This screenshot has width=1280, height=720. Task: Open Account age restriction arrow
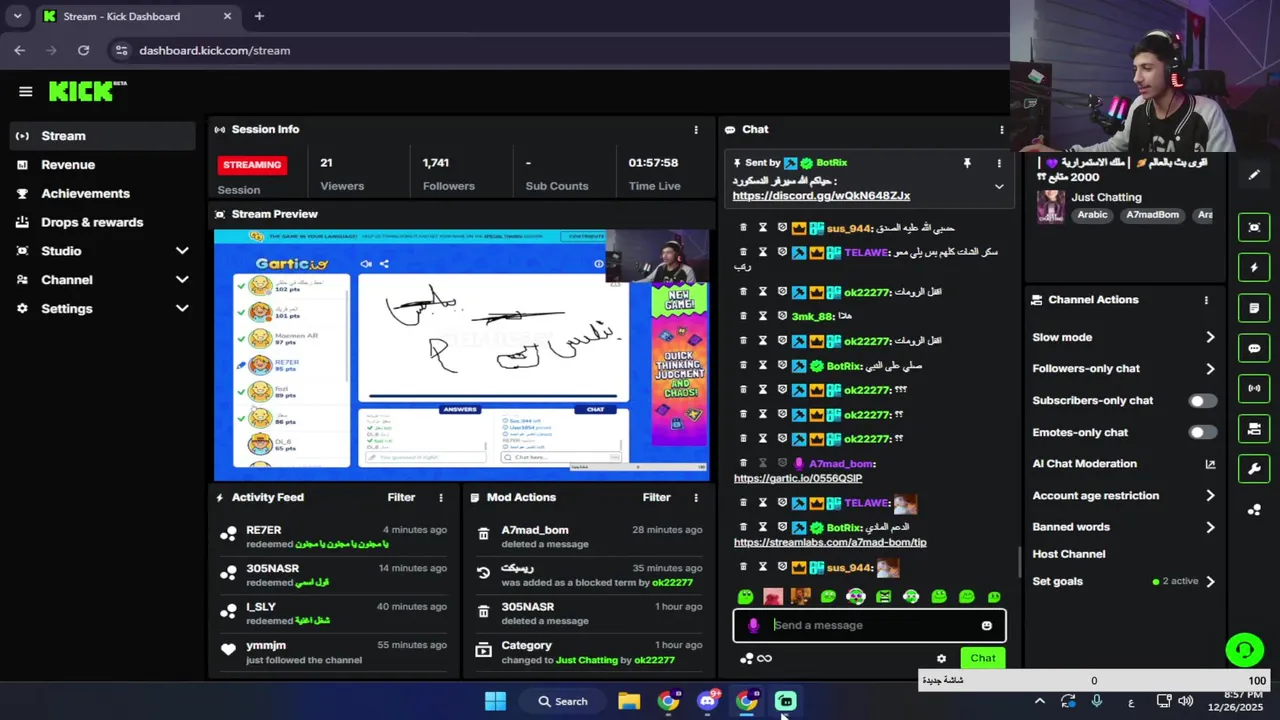1210,496
